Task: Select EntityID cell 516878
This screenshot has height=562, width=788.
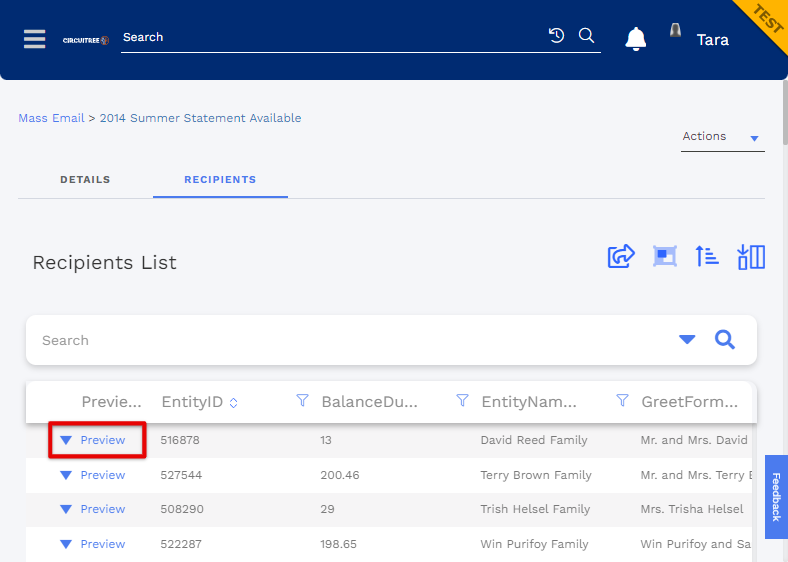Action: click(180, 440)
